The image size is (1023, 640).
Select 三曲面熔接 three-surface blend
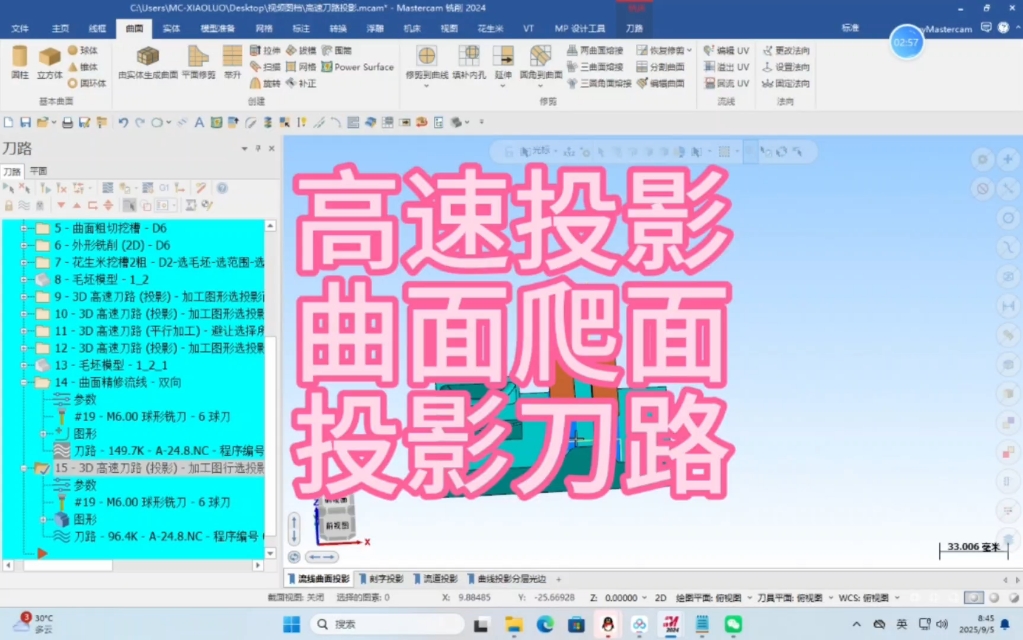tap(594, 67)
